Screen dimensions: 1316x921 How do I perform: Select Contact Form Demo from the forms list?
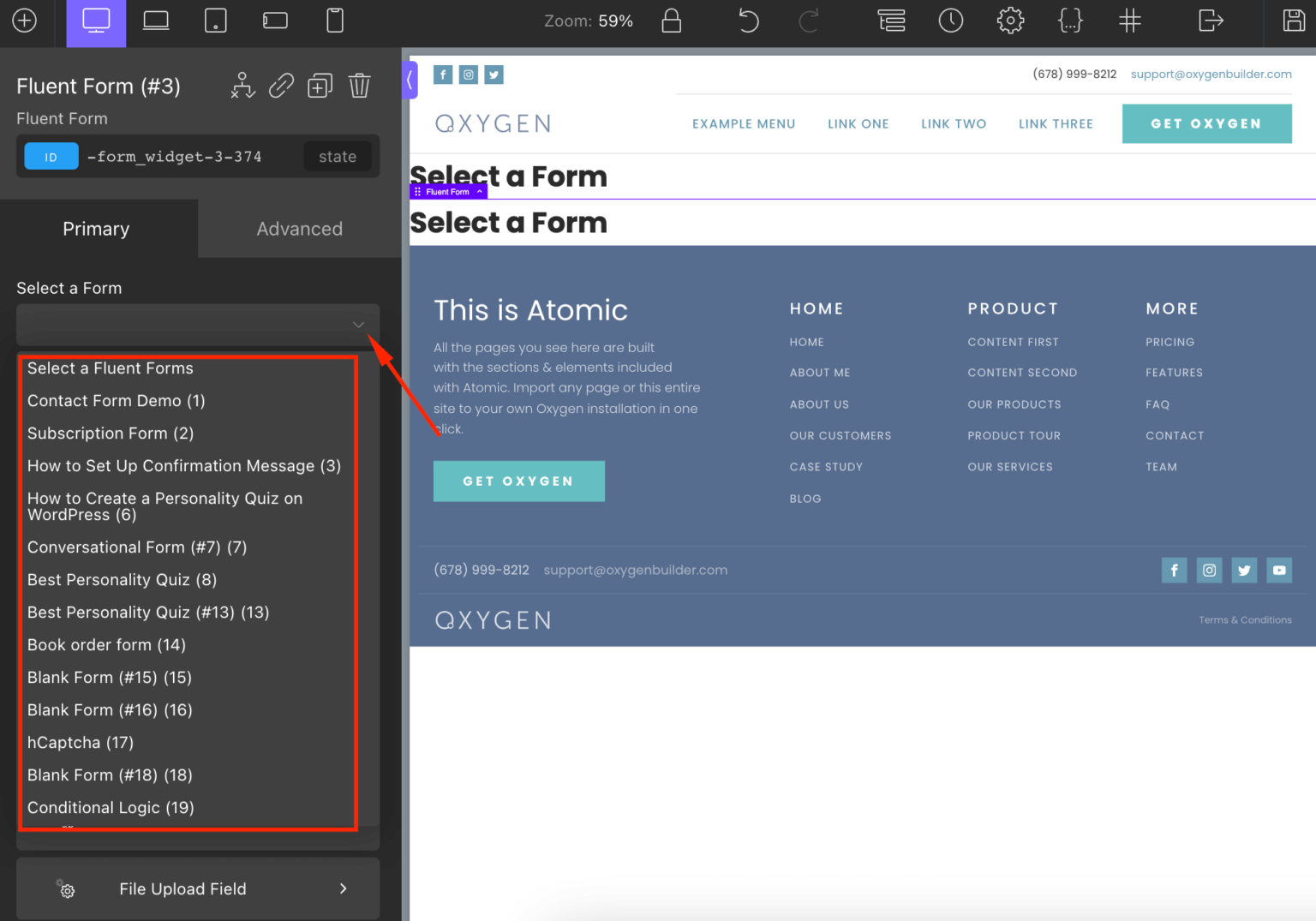(116, 400)
